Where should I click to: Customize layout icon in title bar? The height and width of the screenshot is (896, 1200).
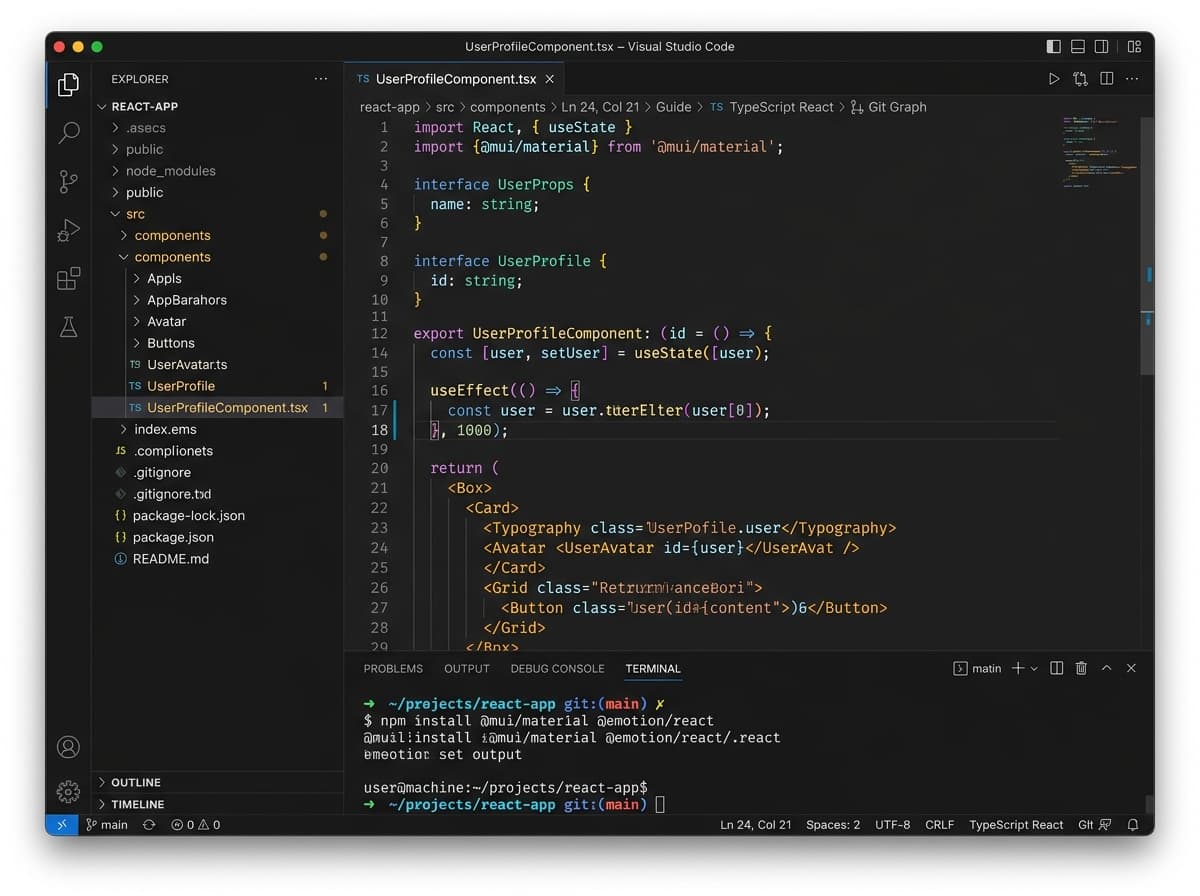click(x=1134, y=46)
